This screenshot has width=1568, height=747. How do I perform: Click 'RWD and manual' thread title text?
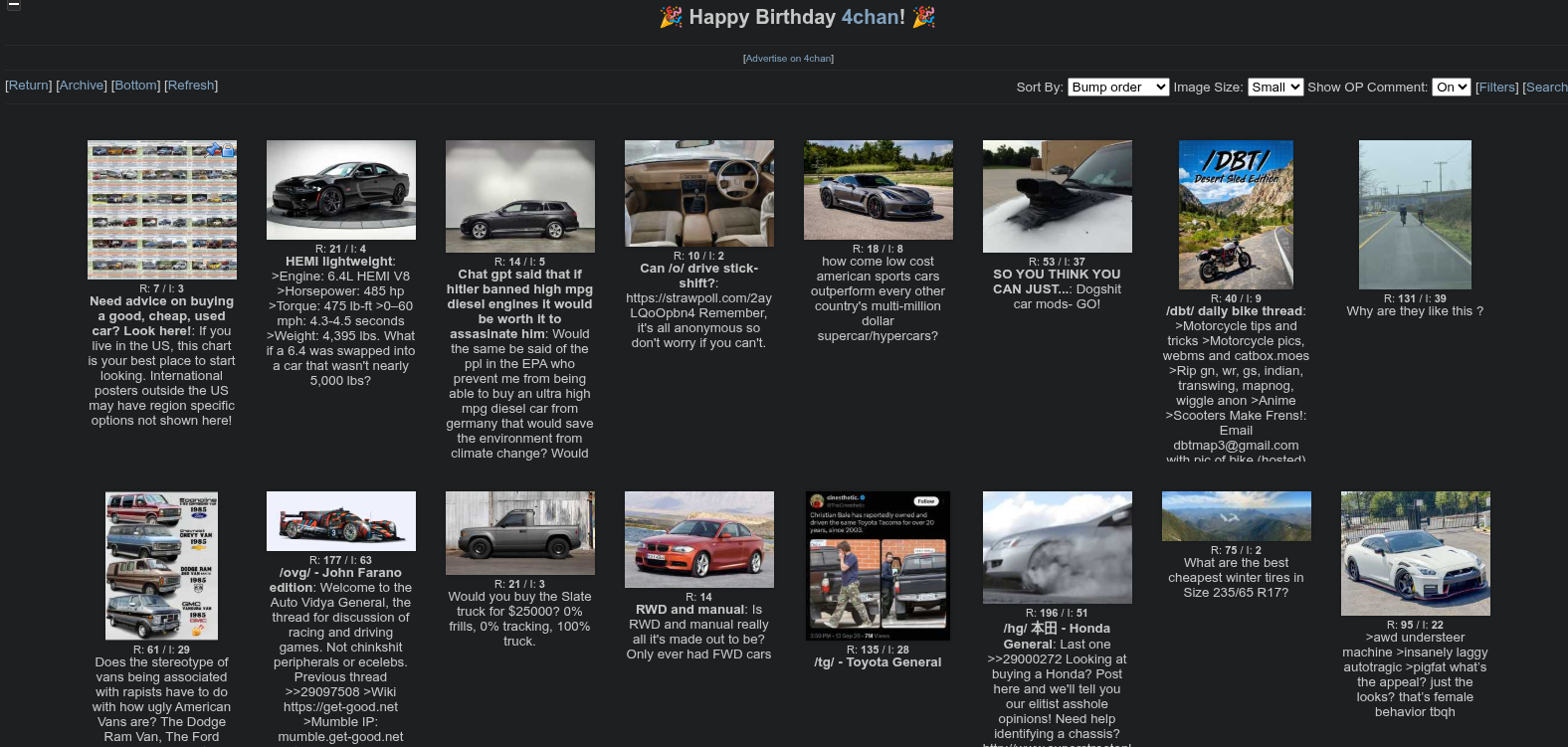tap(690, 610)
